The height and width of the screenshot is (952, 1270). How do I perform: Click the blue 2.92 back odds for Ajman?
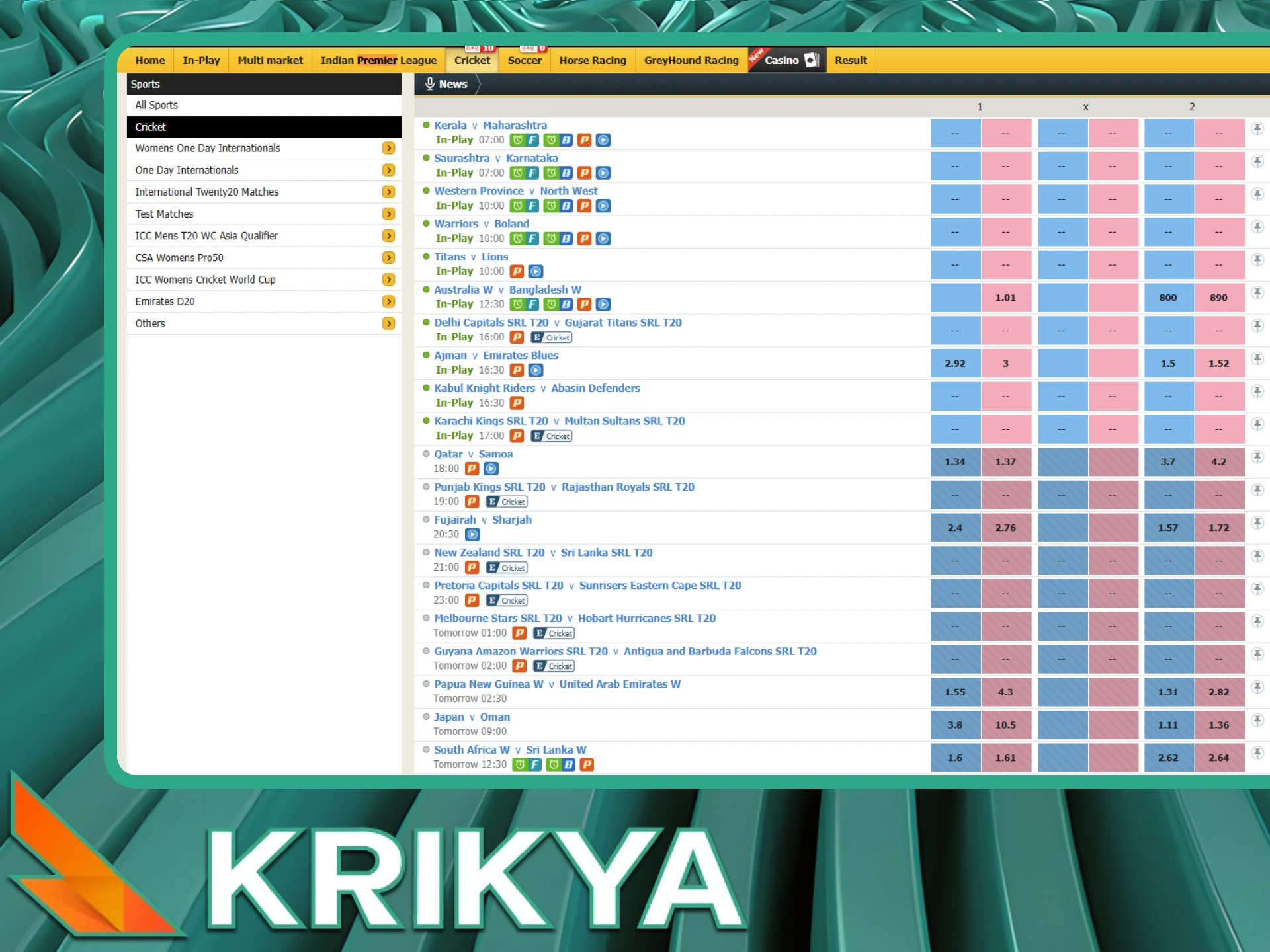(x=955, y=364)
